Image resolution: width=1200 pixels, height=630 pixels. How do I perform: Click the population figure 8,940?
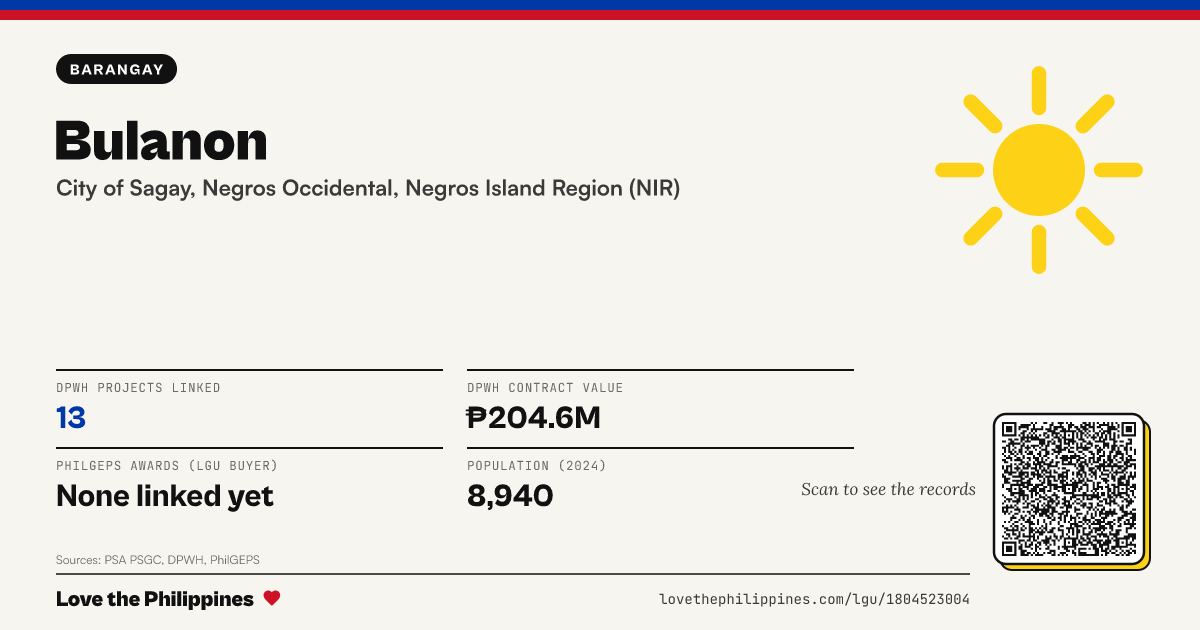click(510, 496)
